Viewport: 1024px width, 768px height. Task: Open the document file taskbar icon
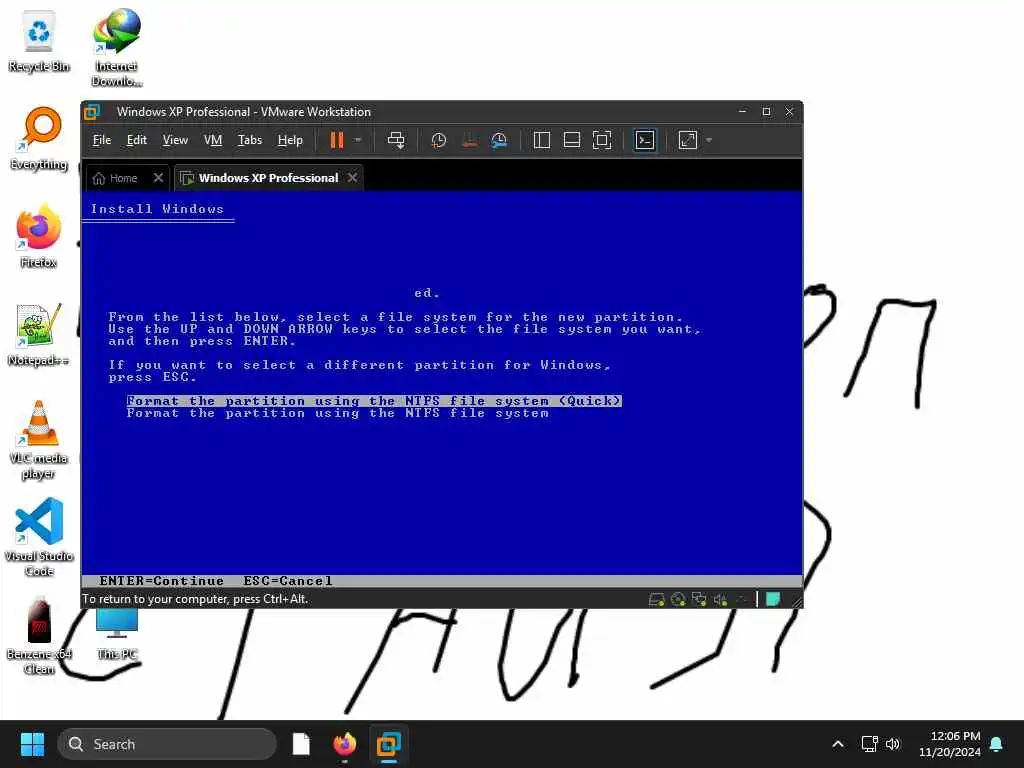tap(301, 744)
